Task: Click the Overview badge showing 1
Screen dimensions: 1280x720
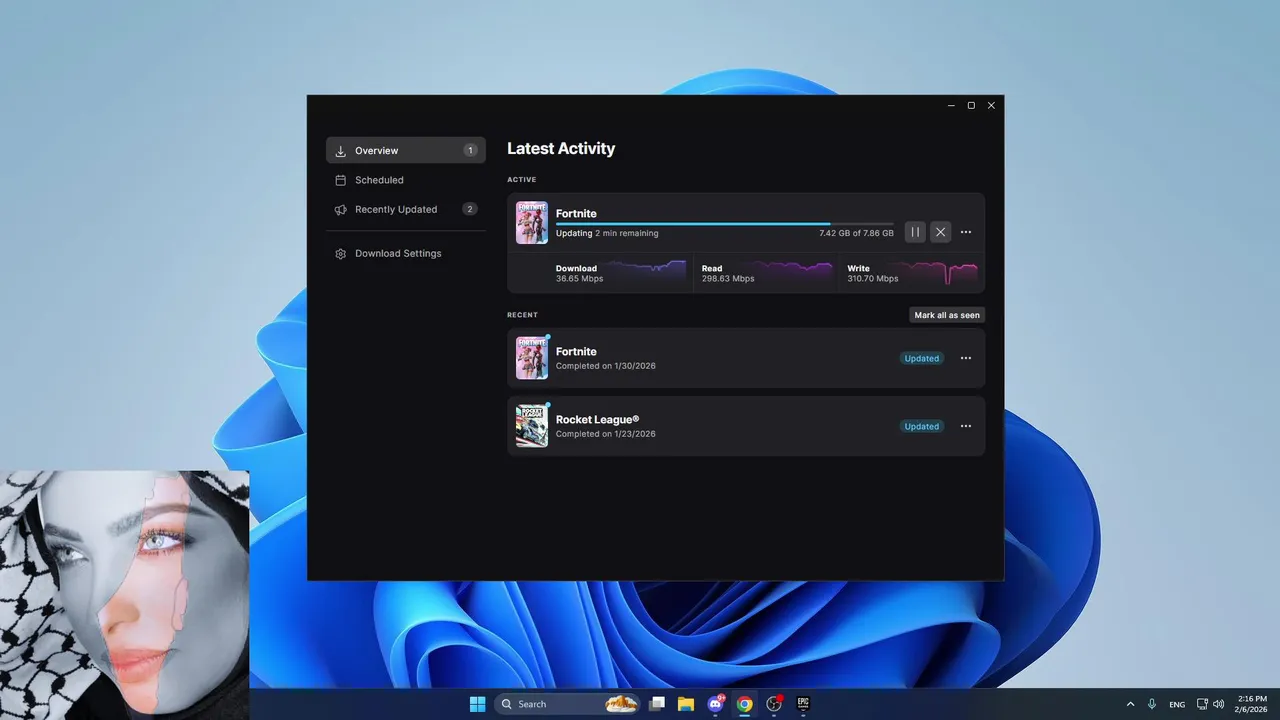Action: coord(470,150)
